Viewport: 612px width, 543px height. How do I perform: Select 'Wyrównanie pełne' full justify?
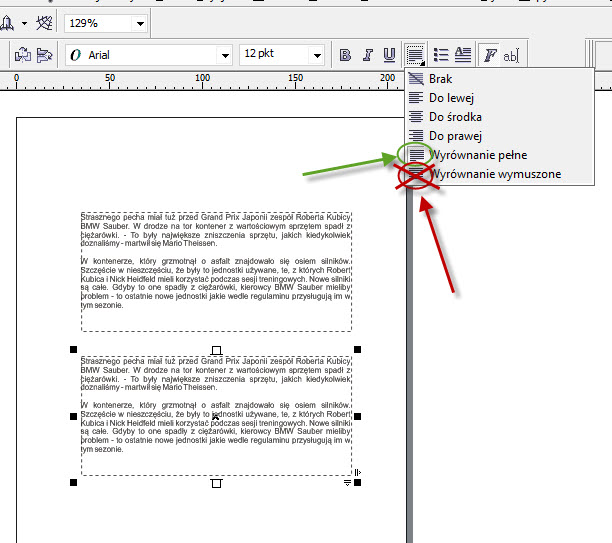[x=477, y=155]
